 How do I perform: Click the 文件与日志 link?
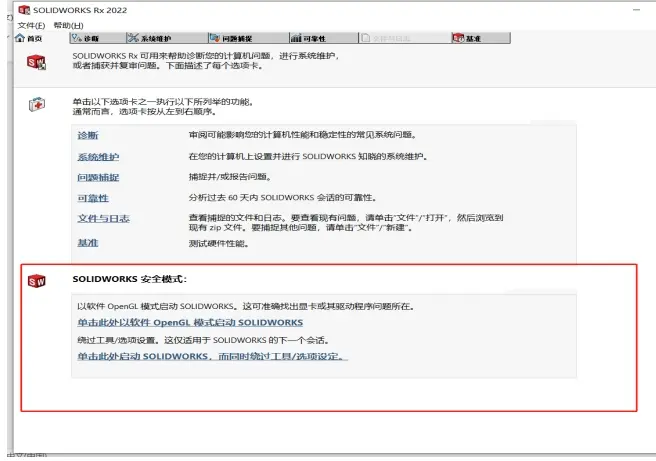coord(103,218)
